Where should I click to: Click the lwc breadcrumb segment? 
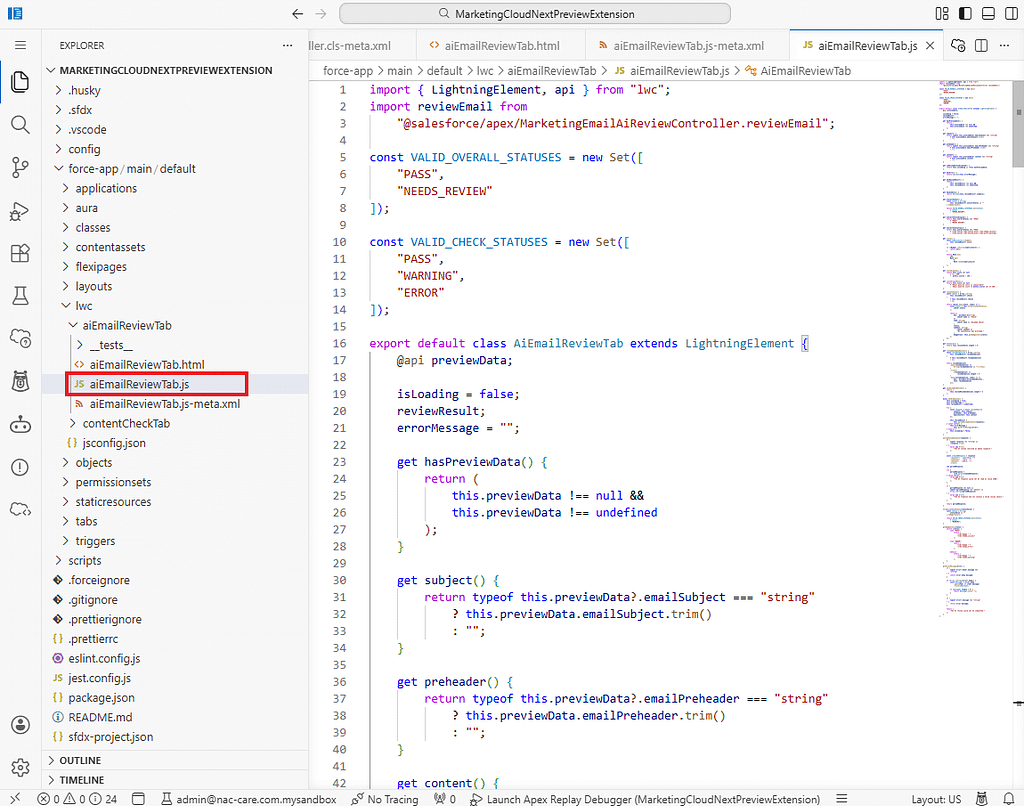pos(485,71)
